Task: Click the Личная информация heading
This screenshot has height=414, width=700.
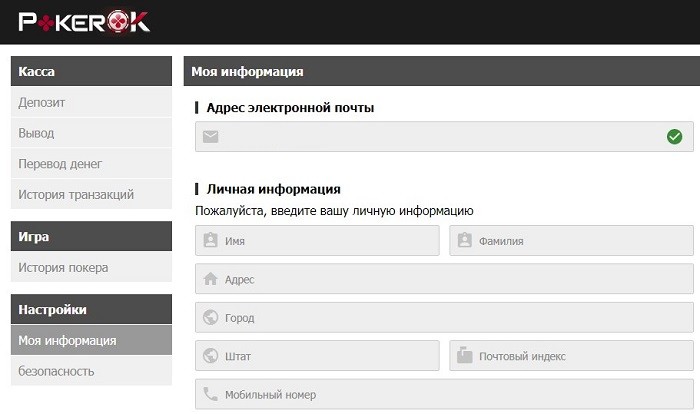Action: tap(273, 189)
